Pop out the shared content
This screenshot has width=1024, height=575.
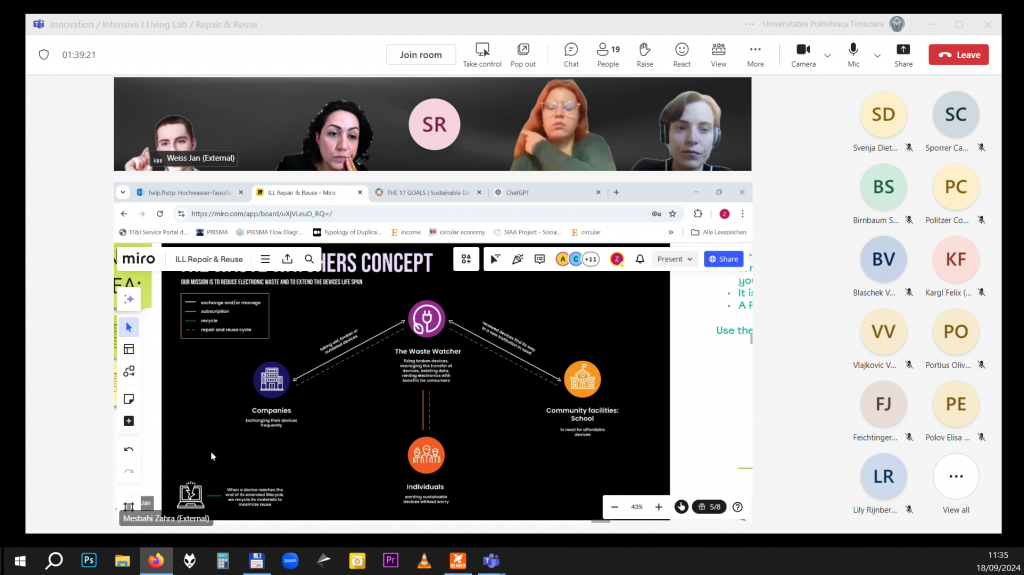coord(523,55)
